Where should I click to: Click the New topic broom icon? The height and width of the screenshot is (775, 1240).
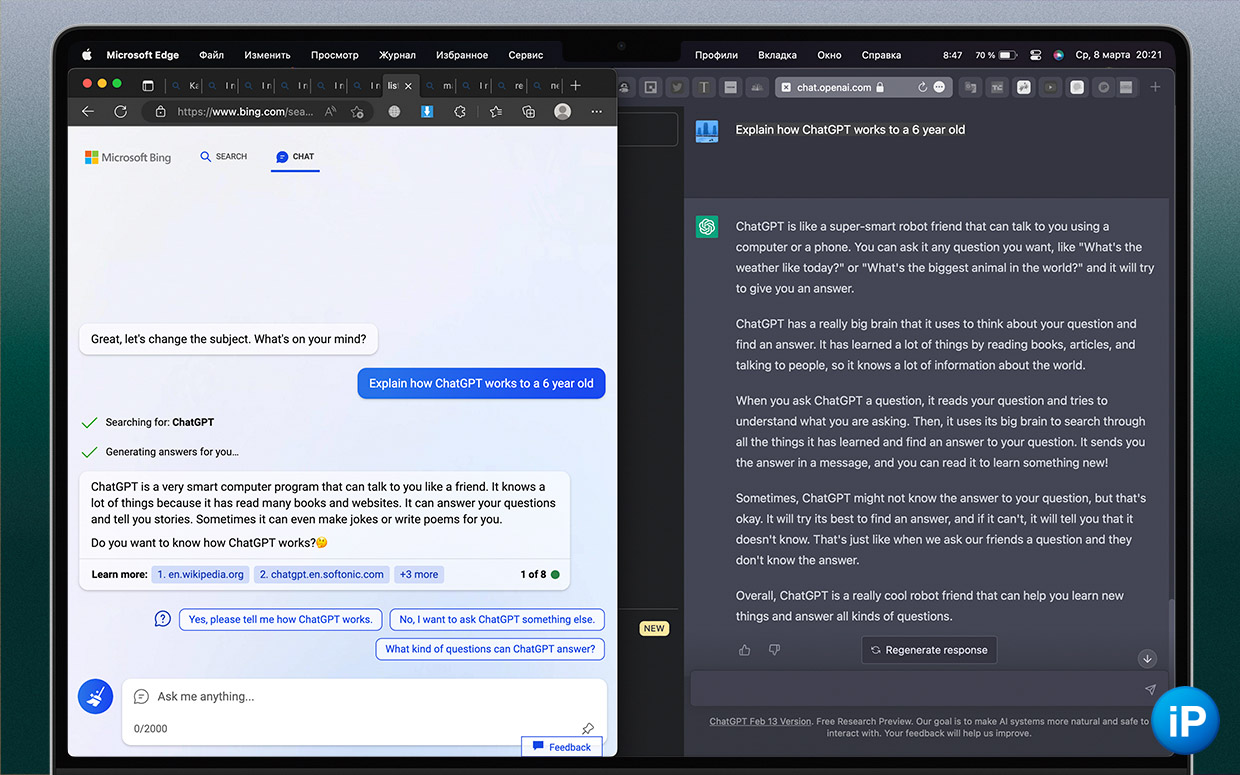[95, 697]
